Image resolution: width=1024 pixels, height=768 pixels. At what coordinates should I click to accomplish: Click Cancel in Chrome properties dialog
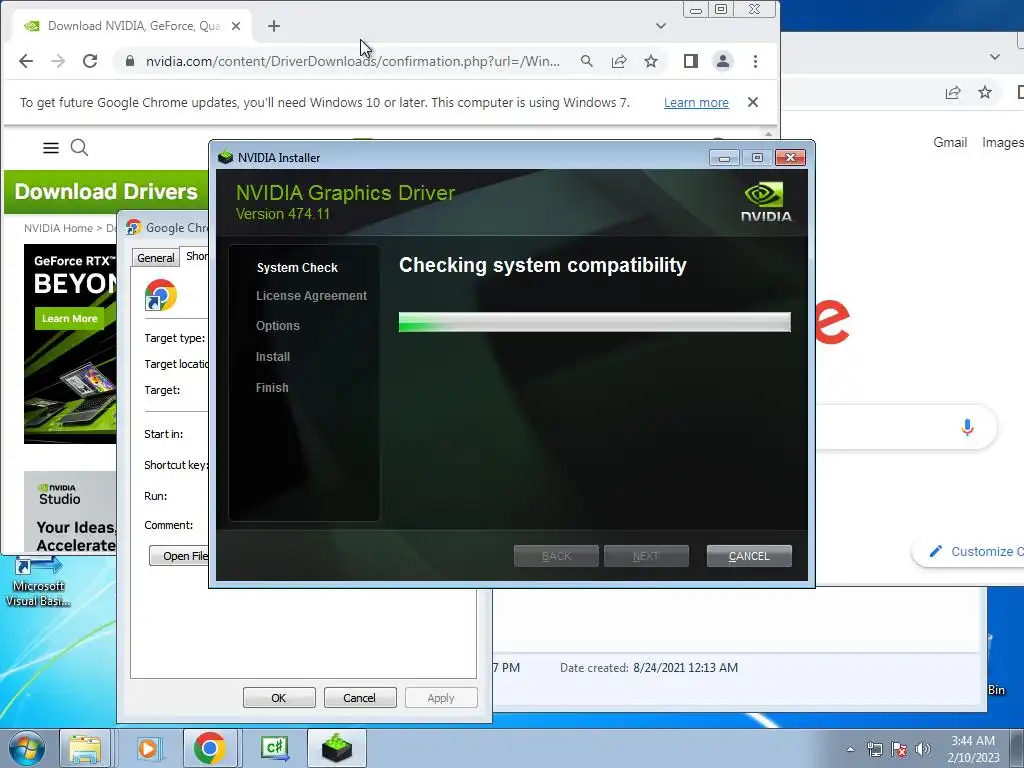point(359,697)
